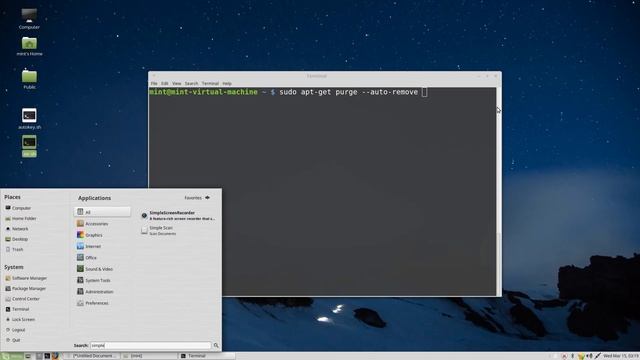Image resolution: width=640 pixels, height=360 pixels.
Task: Launch Simple Scan from search results
Action: 159,231
